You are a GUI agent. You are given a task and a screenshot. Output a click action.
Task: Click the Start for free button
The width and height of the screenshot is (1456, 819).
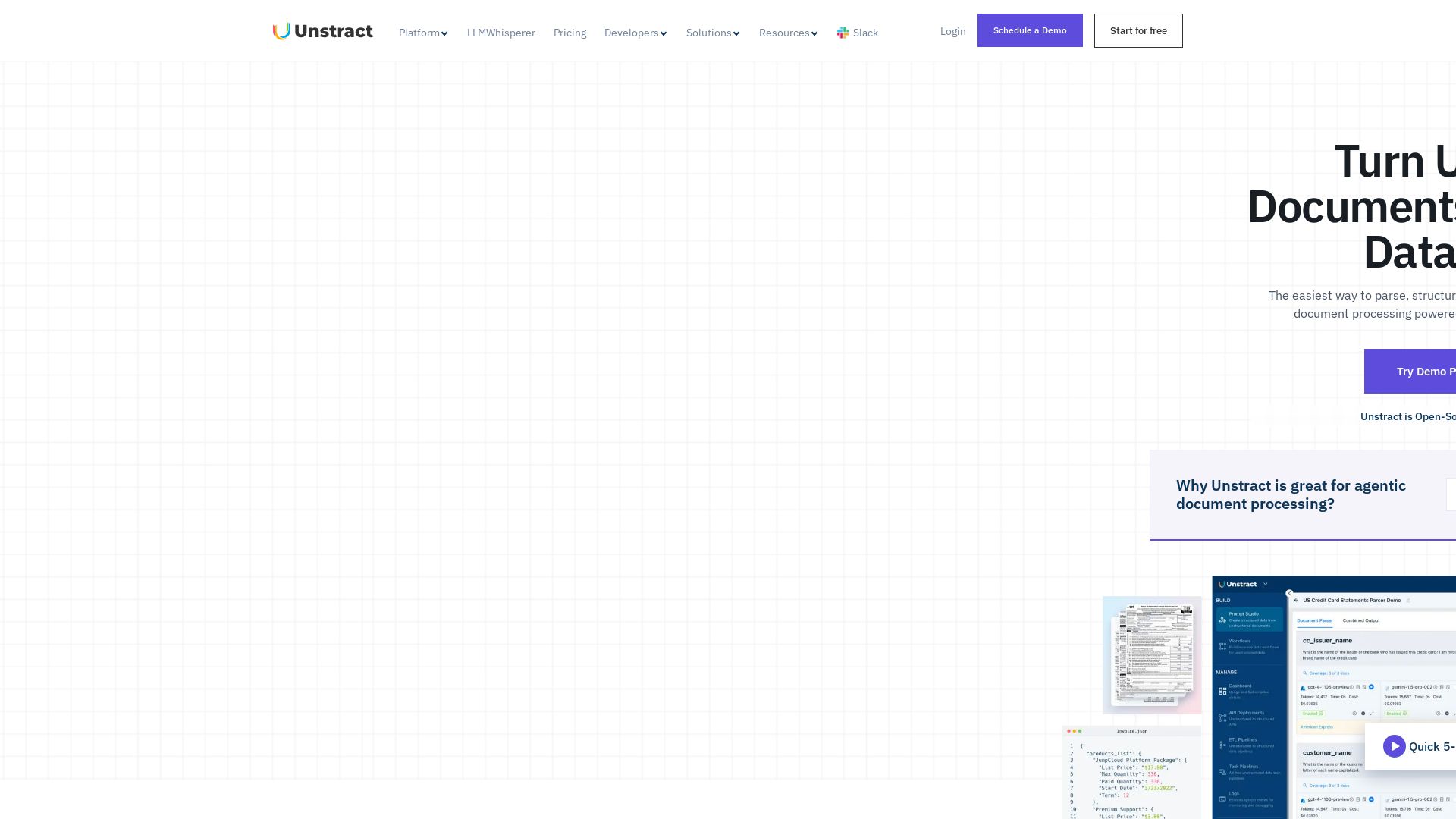click(1138, 30)
